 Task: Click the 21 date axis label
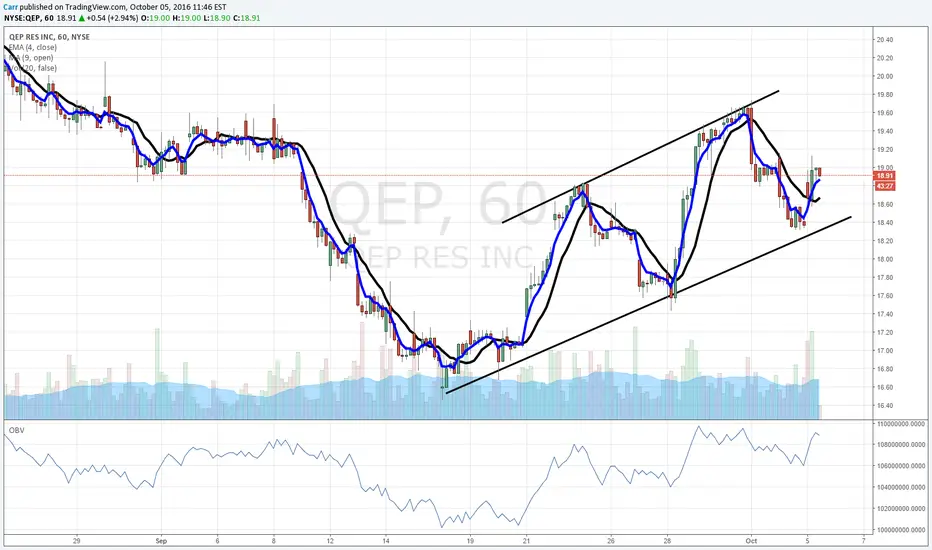pyautogui.click(x=526, y=541)
